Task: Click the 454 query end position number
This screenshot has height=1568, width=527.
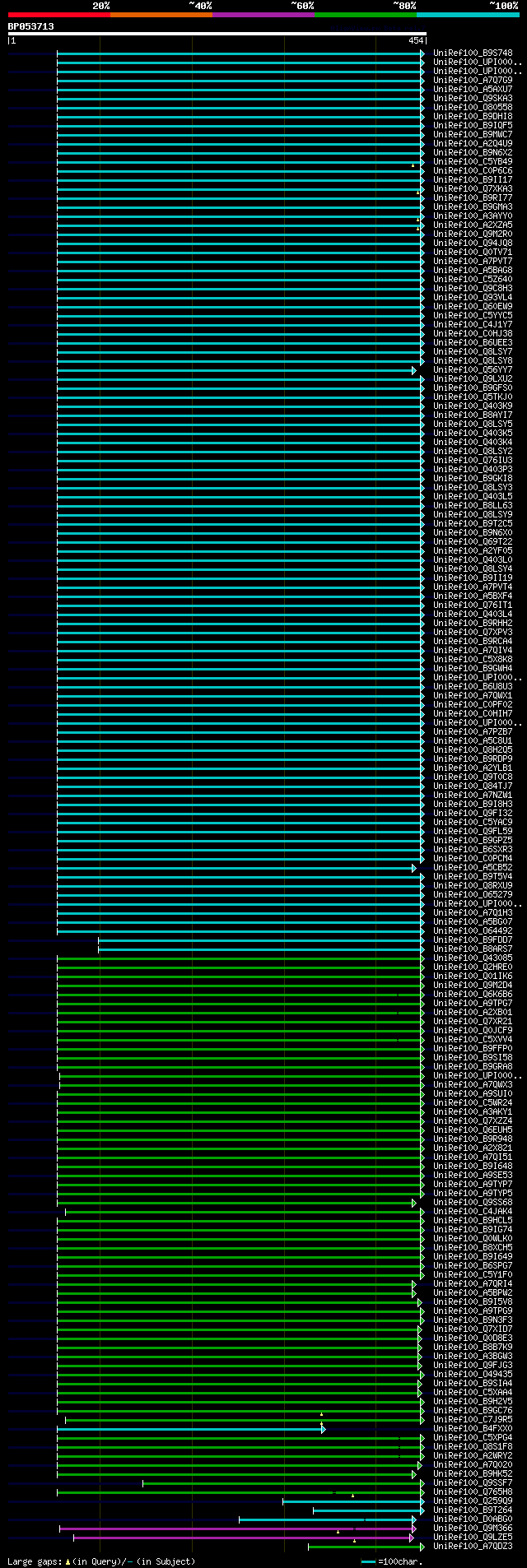Action: 416,40
